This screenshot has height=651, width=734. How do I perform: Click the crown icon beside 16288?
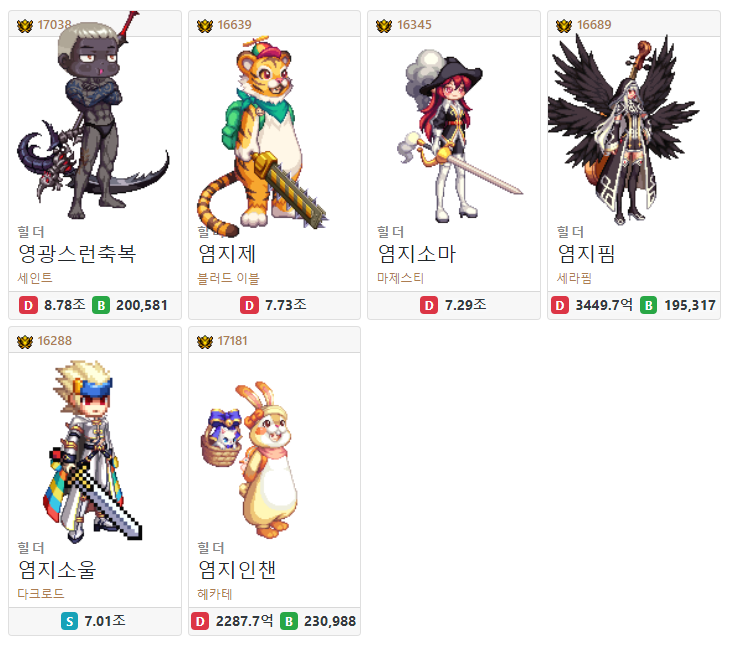25,342
